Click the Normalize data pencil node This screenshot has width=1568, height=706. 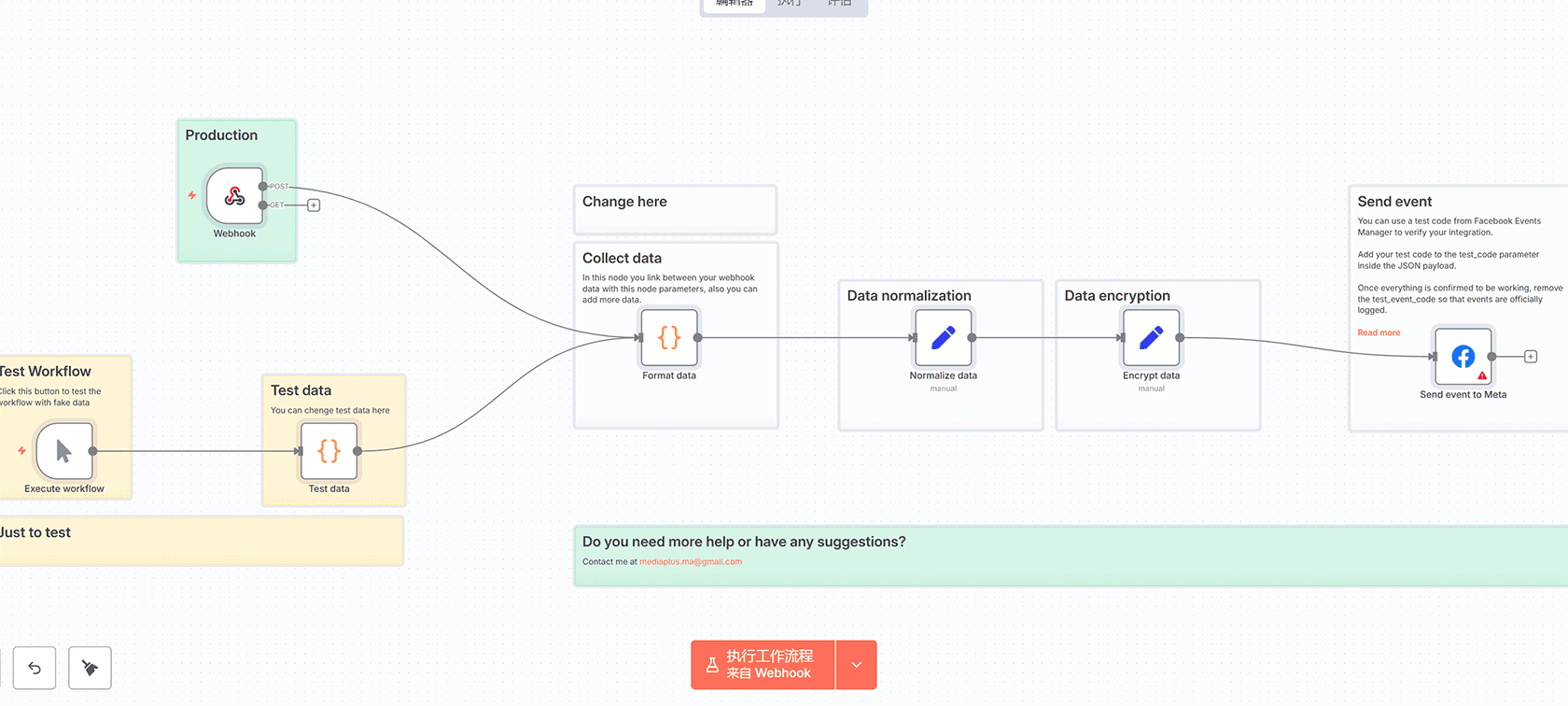pyautogui.click(x=943, y=337)
